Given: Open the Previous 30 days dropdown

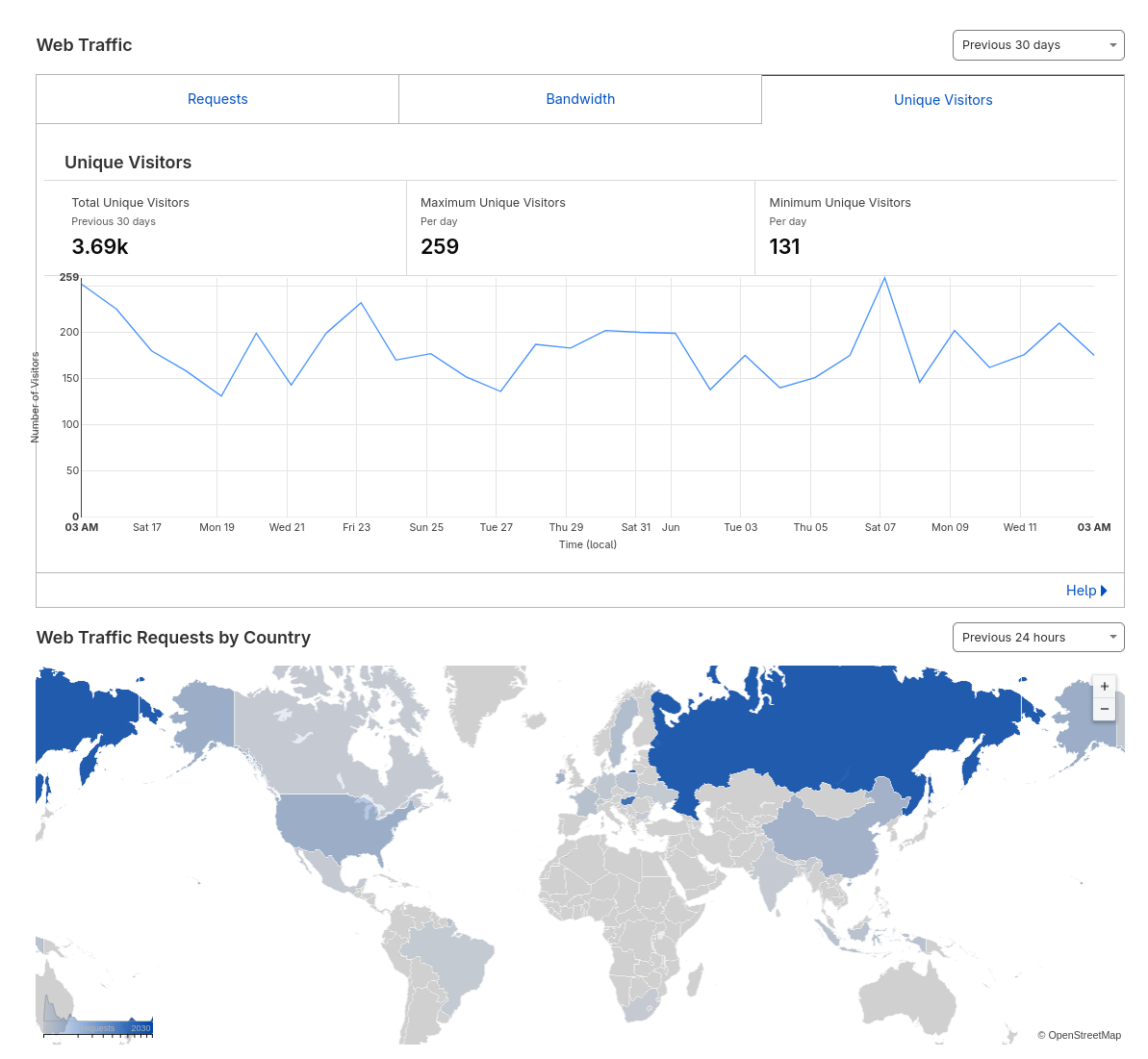Looking at the screenshot, I should tap(1037, 45).
